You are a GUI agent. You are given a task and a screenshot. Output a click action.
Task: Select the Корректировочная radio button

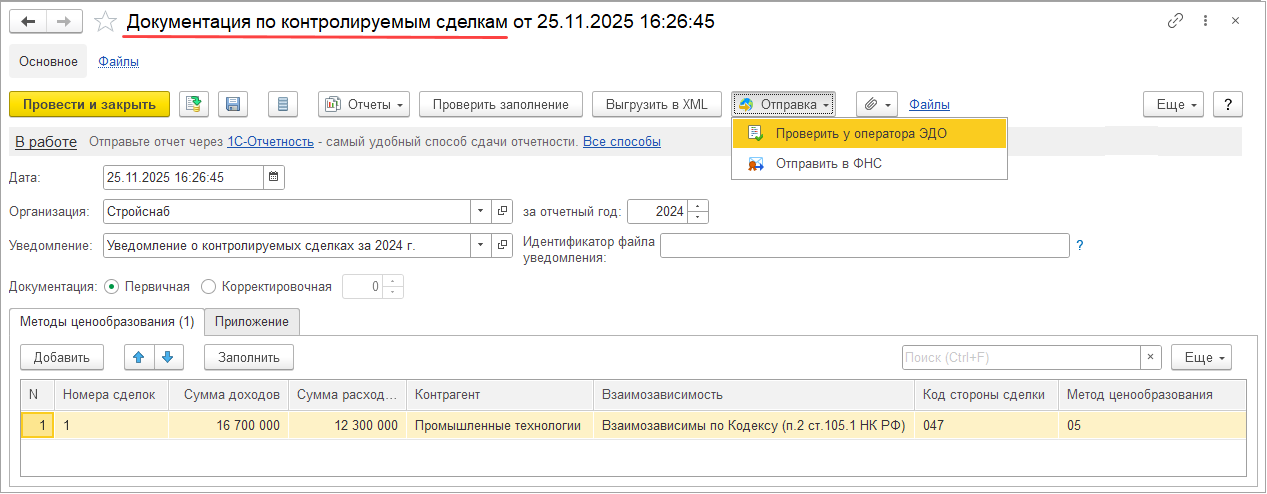[x=209, y=287]
